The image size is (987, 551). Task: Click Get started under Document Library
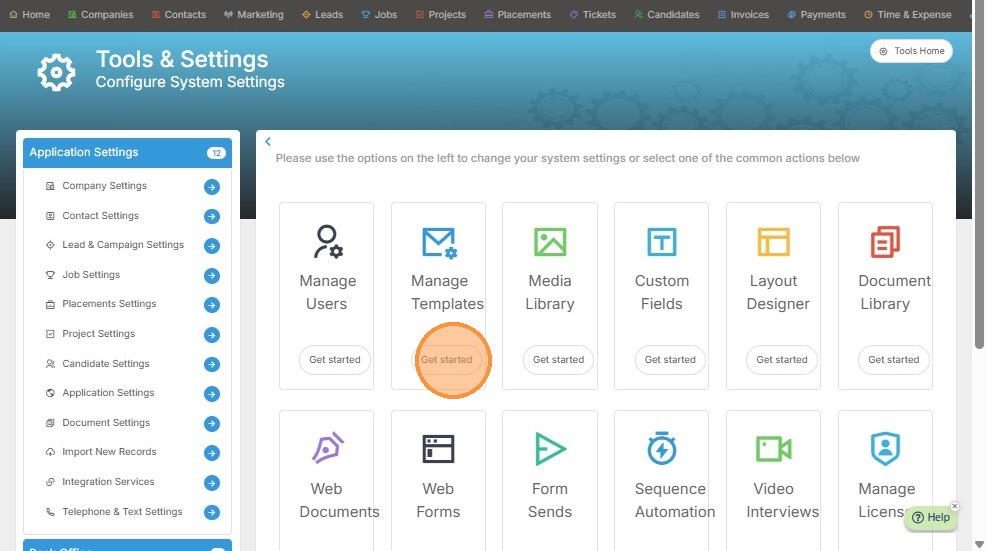tap(894, 360)
